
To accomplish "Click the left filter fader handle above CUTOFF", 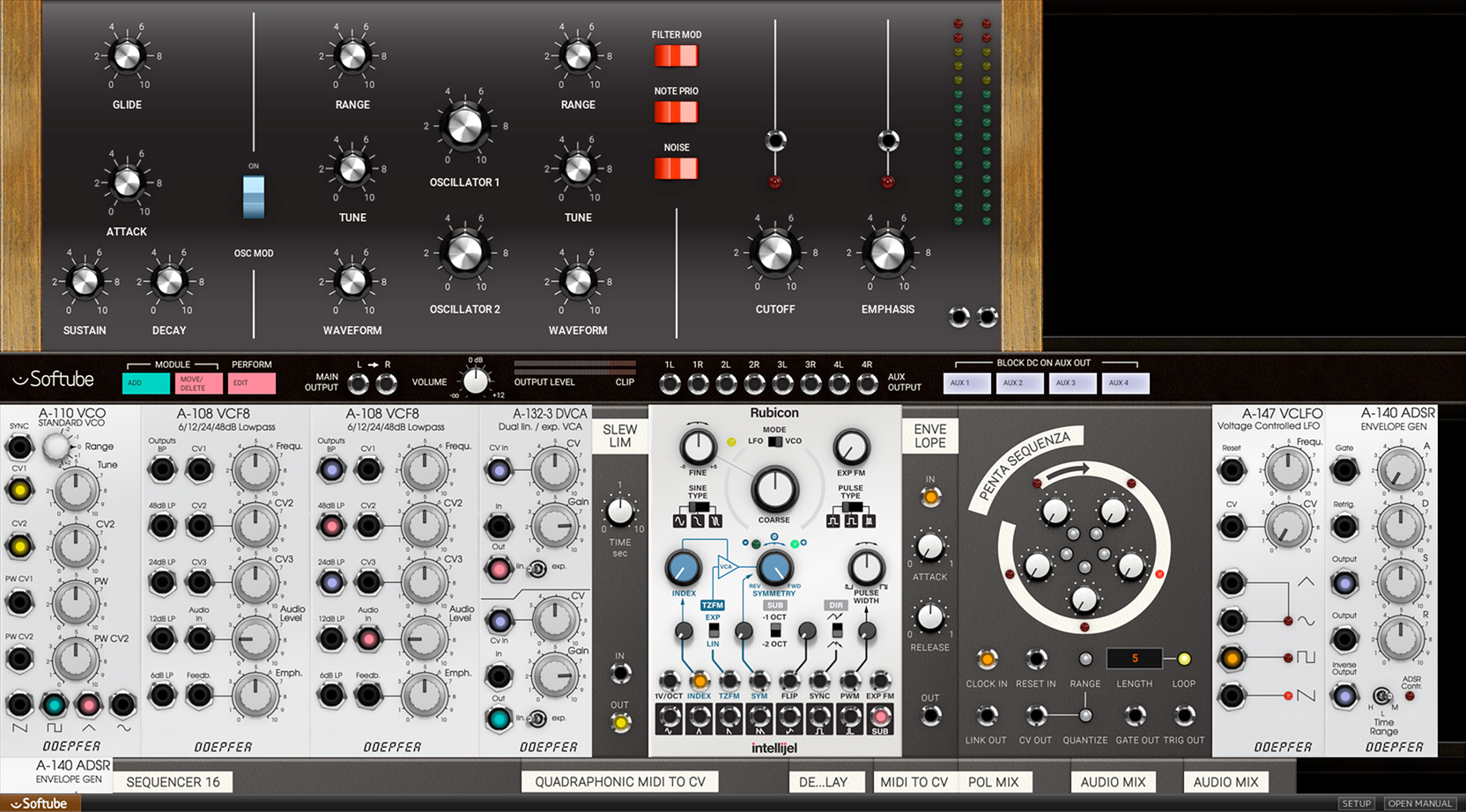I will (775, 140).
